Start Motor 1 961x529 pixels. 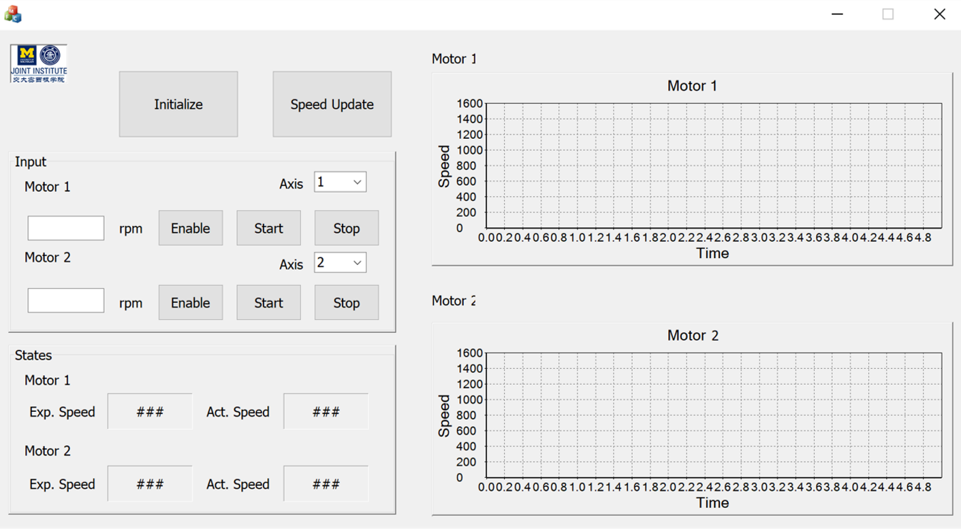click(268, 228)
